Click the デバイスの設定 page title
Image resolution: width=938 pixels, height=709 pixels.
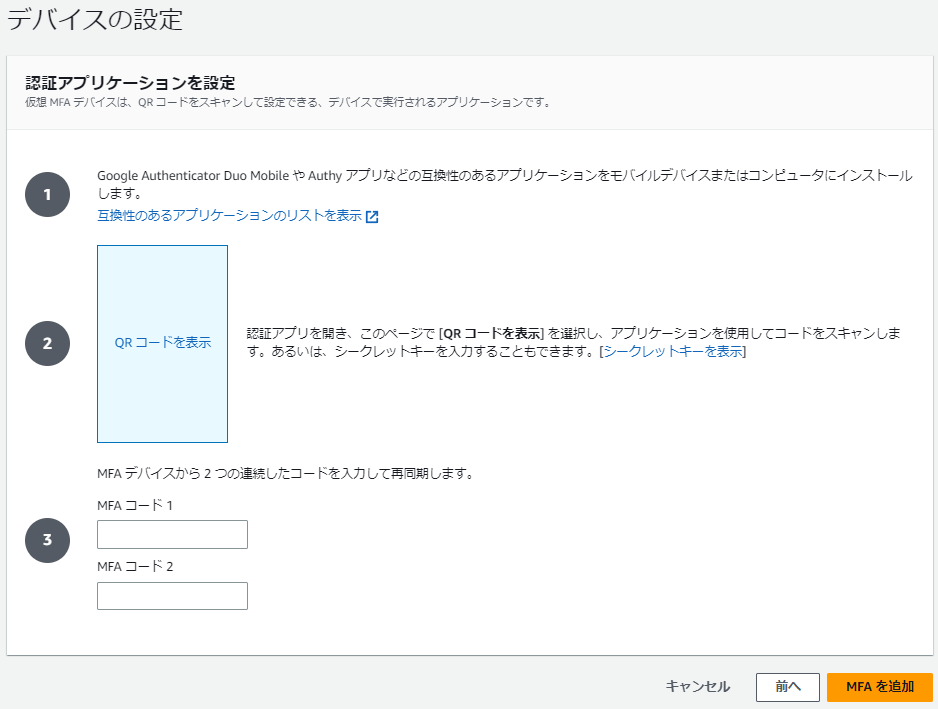[95, 19]
